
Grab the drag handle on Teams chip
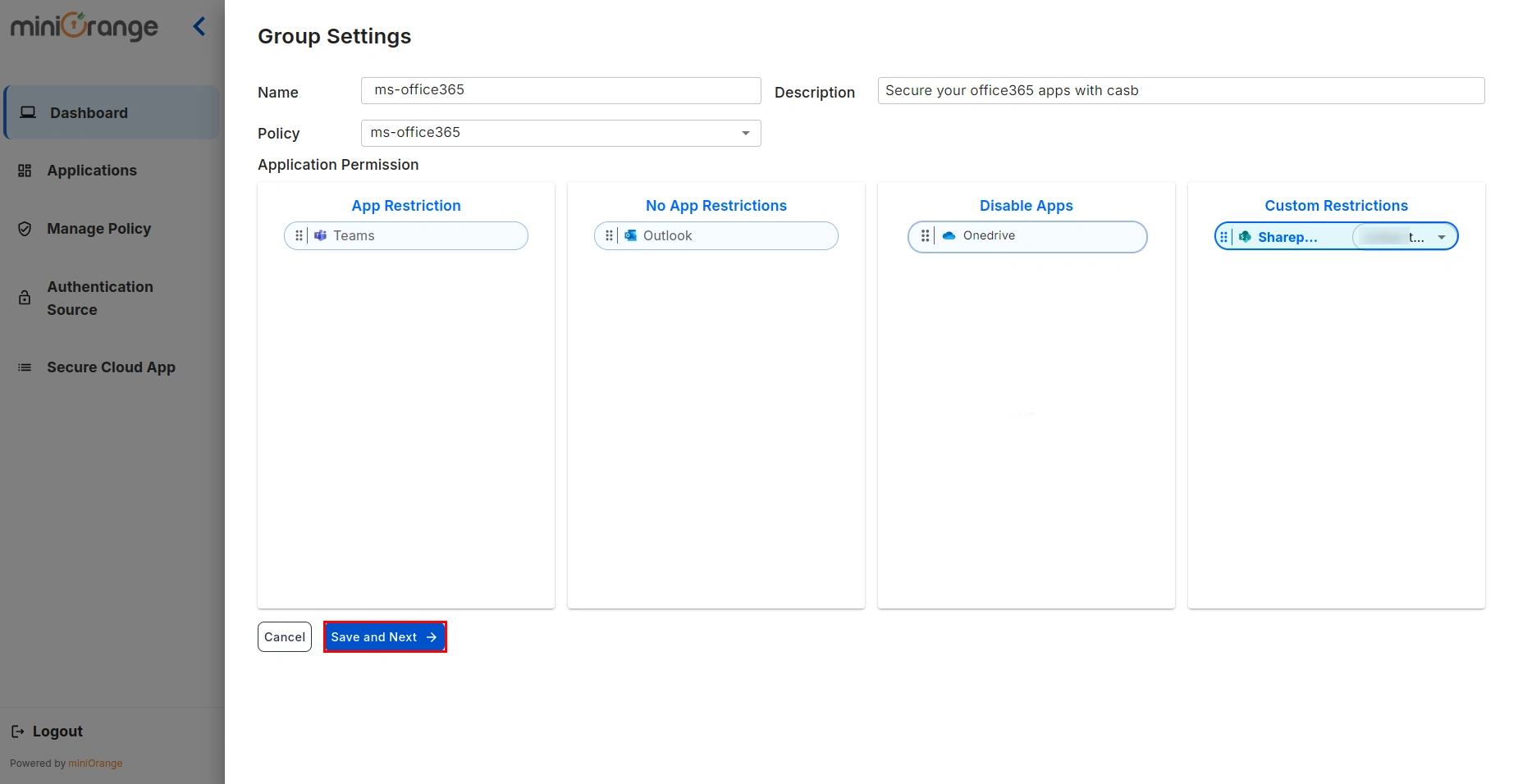point(299,235)
